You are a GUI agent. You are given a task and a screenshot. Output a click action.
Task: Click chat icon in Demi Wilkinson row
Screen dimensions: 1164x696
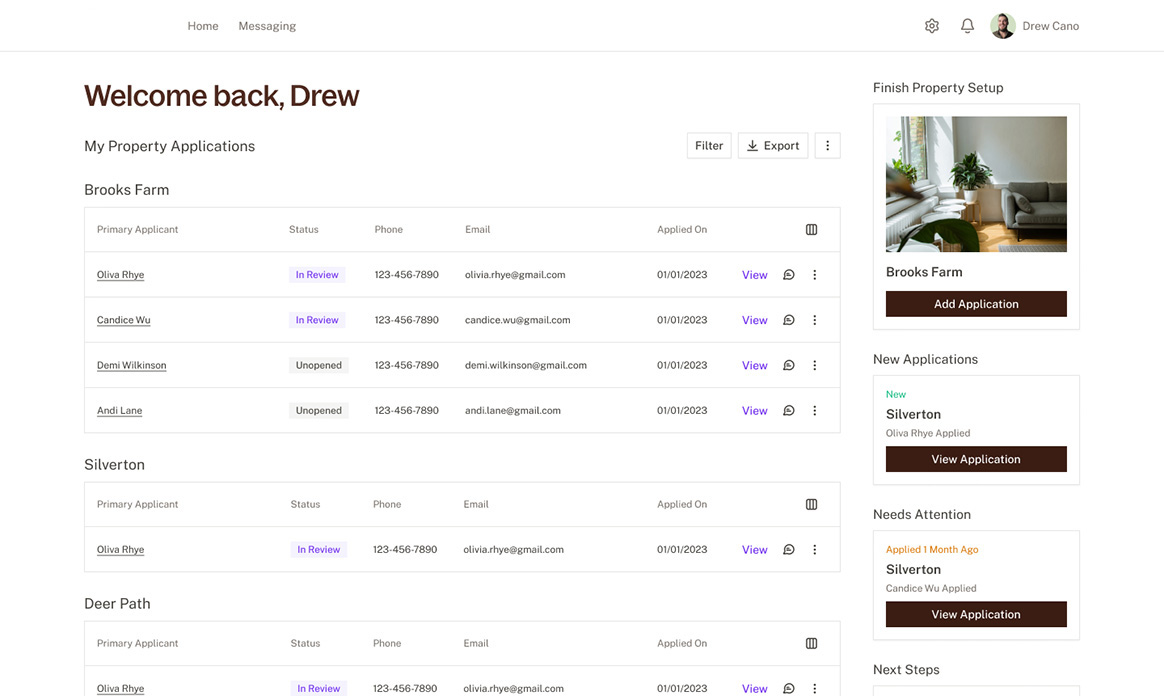[788, 366]
